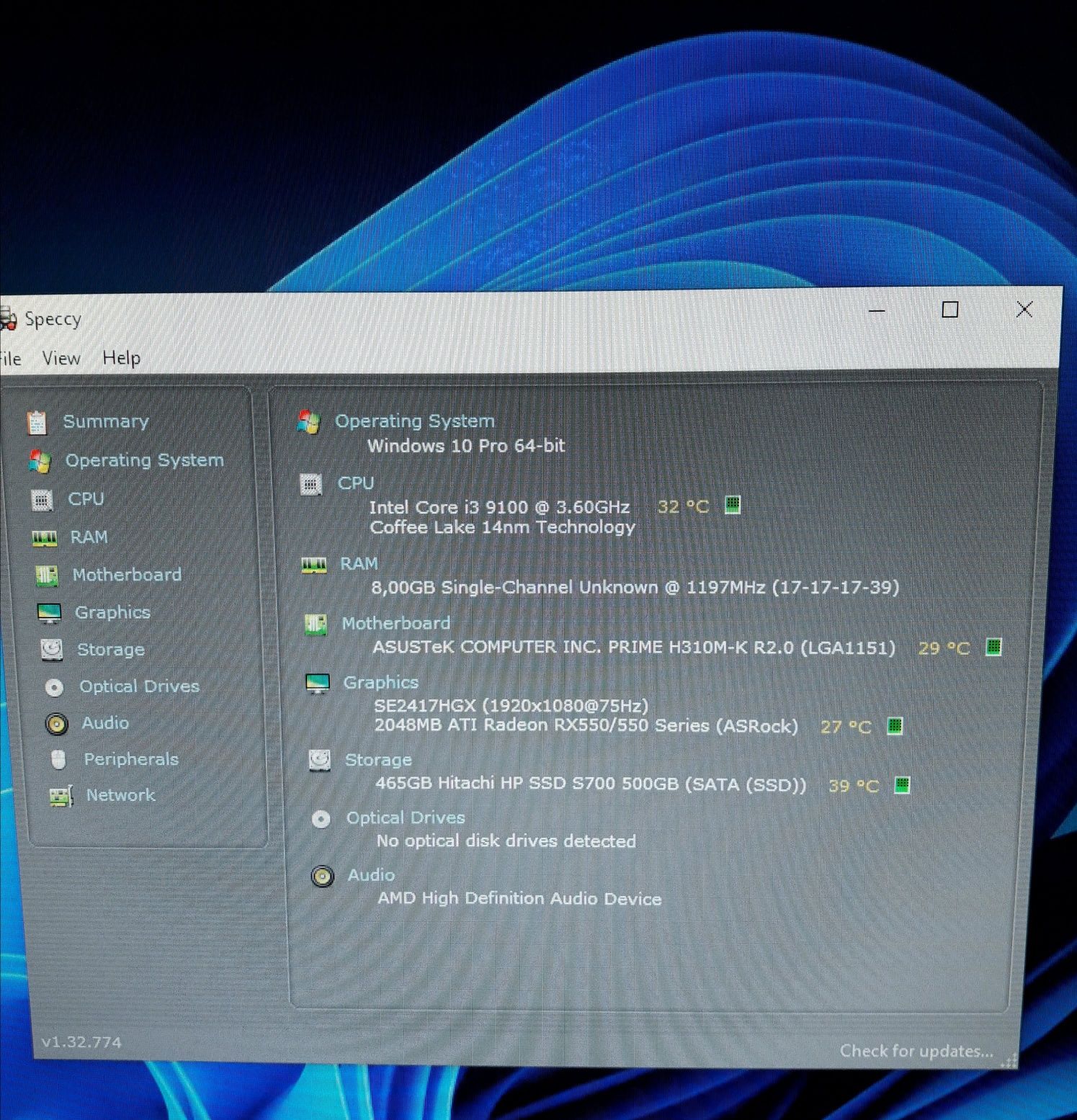This screenshot has height=1120, width=1077.
Task: View the Network section from sidebar
Action: pos(121,795)
